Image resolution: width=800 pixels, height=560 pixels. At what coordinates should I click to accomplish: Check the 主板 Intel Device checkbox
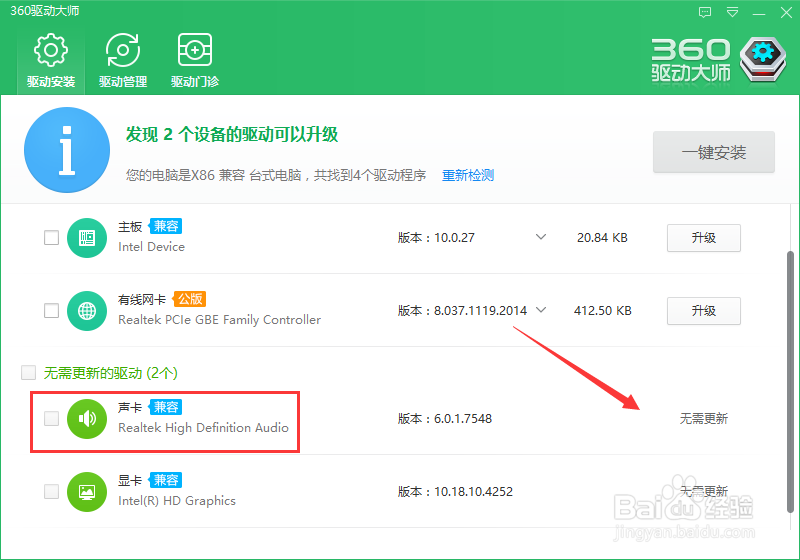pyautogui.click(x=52, y=238)
